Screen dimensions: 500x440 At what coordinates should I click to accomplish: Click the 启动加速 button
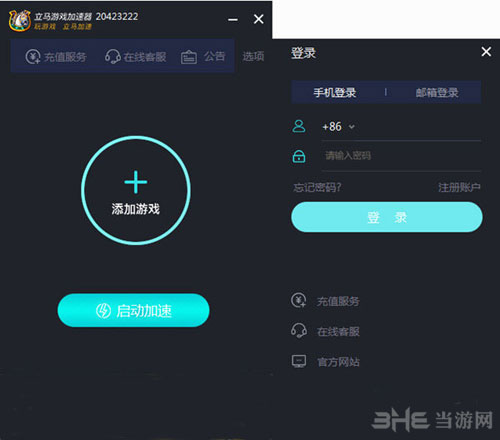133,310
